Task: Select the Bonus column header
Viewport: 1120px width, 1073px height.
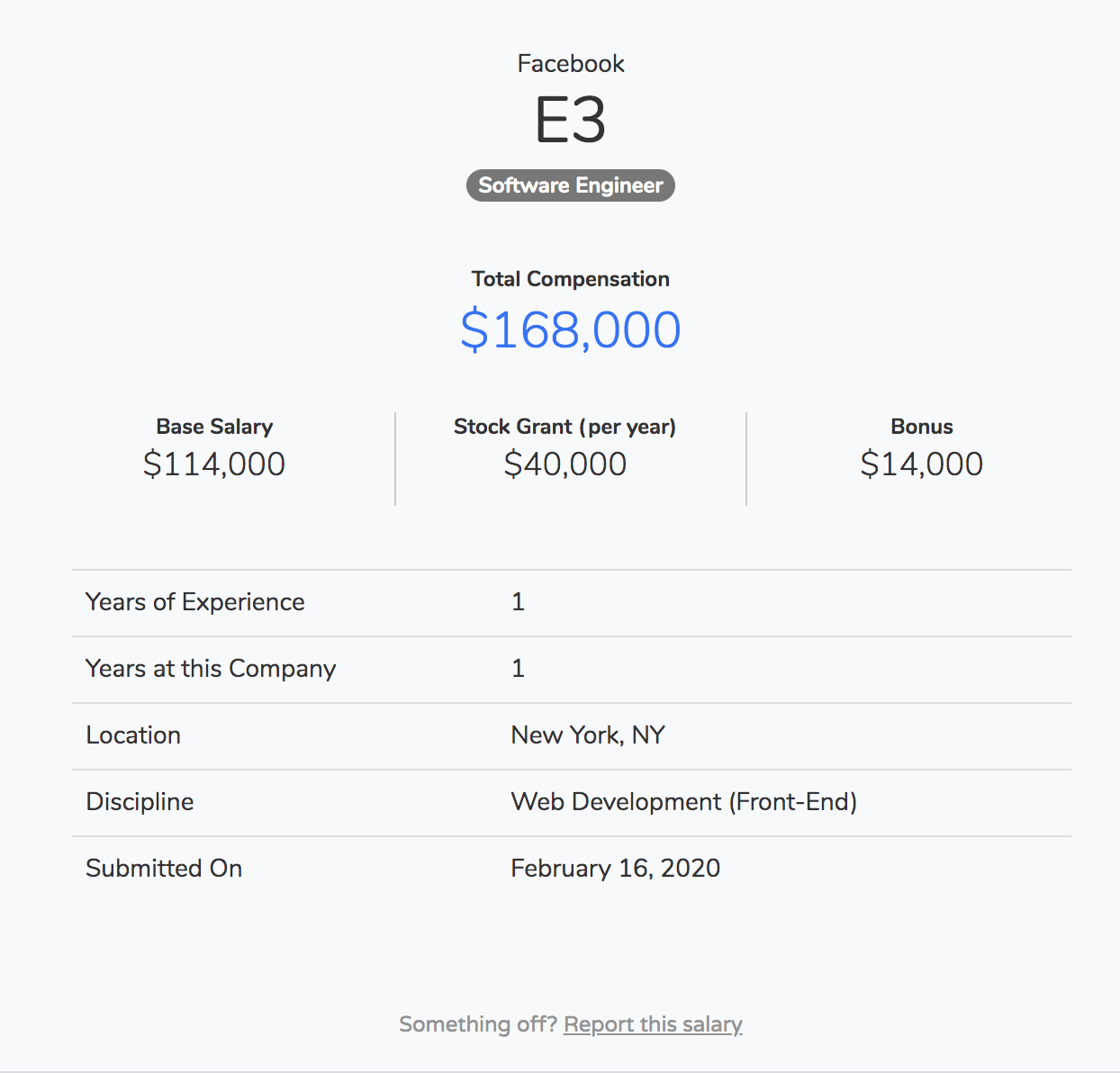Action: (921, 427)
